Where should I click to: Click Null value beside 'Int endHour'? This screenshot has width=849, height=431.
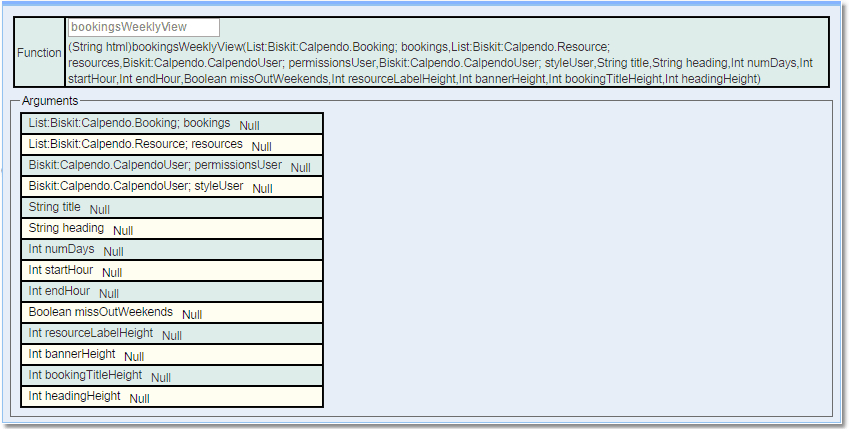(108, 293)
